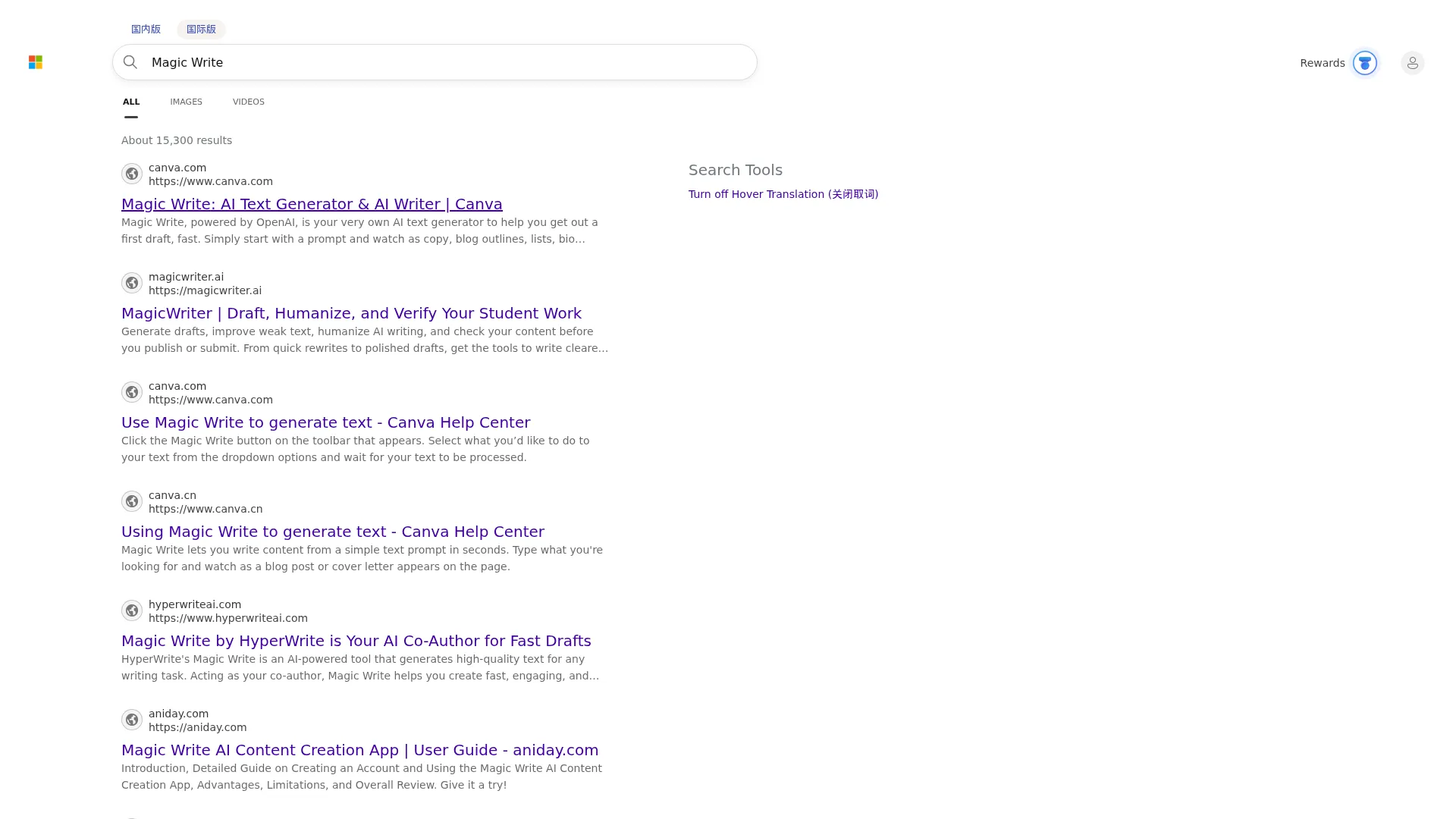Open Magic Write by HyperWrite result link
This screenshot has height=819, width=1456.
point(356,641)
